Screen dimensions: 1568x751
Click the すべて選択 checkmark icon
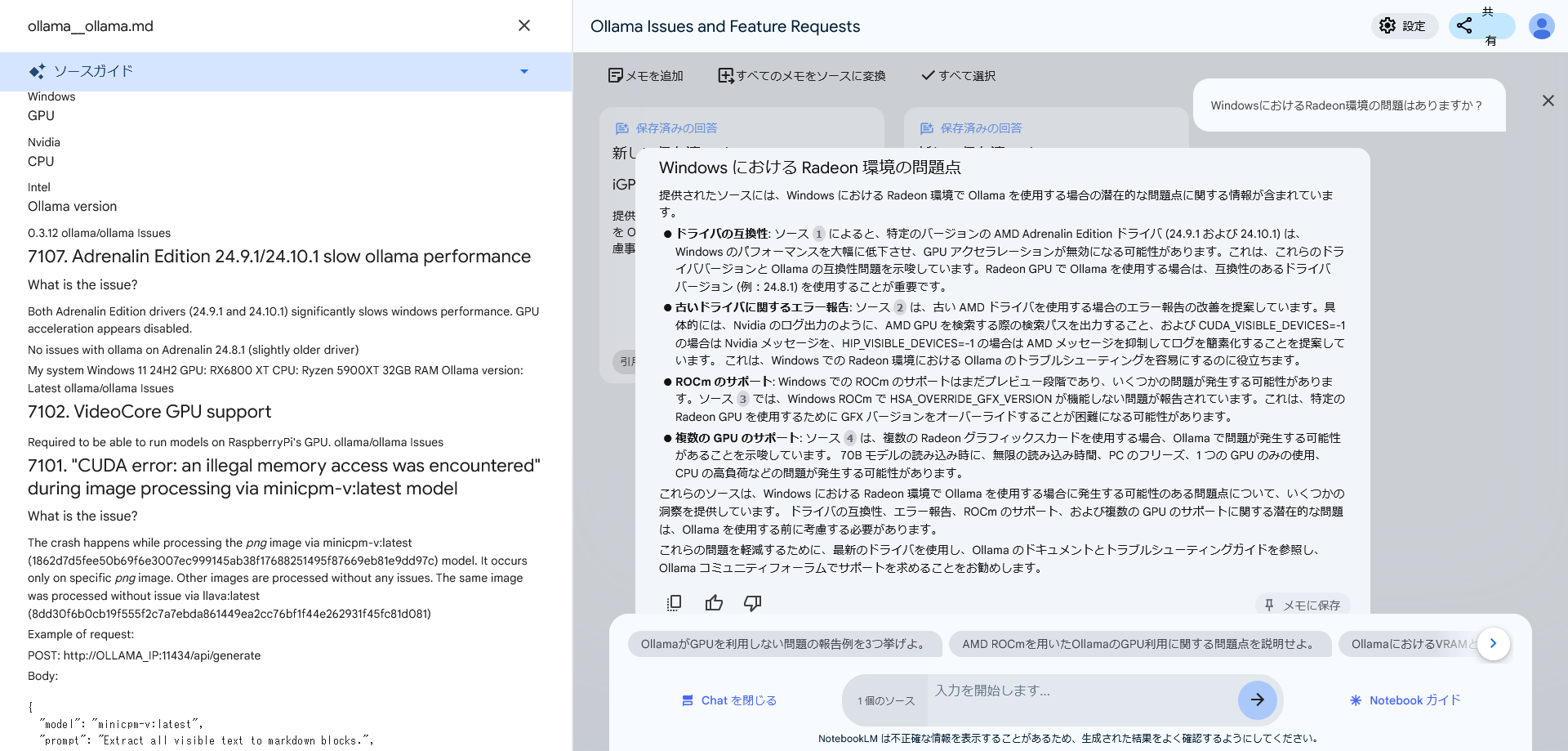click(928, 76)
